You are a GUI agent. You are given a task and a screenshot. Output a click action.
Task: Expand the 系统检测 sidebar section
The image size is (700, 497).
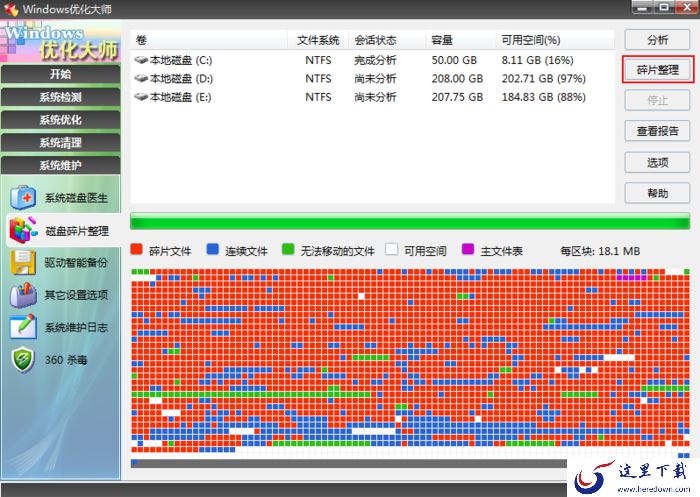60,97
